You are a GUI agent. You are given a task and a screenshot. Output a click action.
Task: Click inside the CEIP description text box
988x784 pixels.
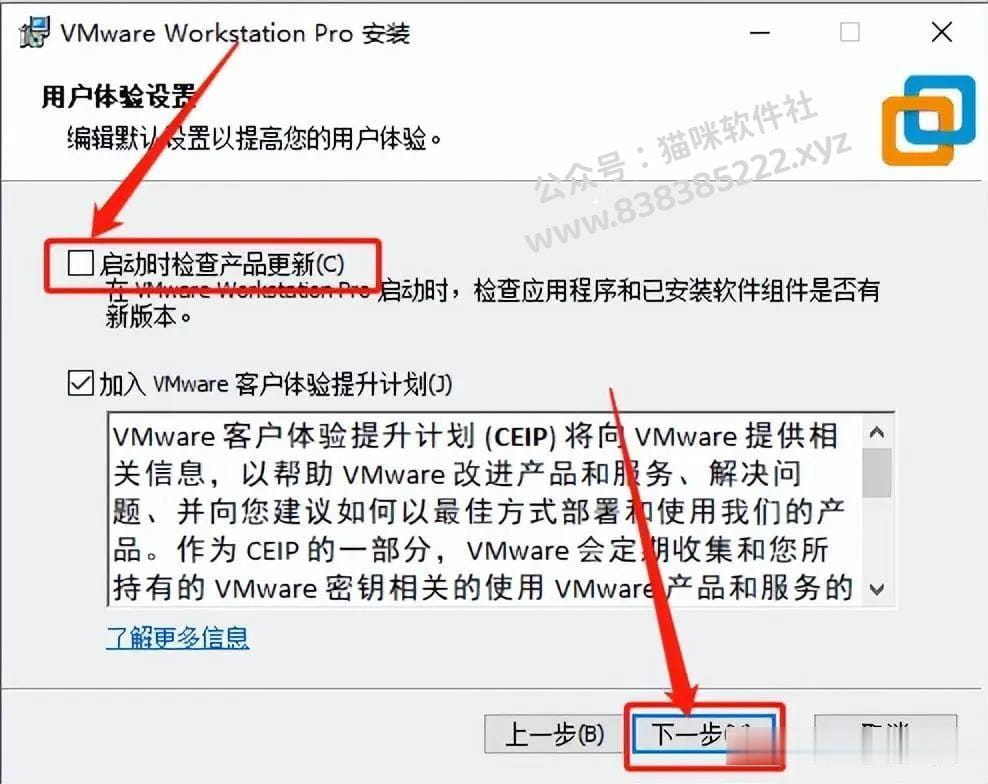coord(484,510)
